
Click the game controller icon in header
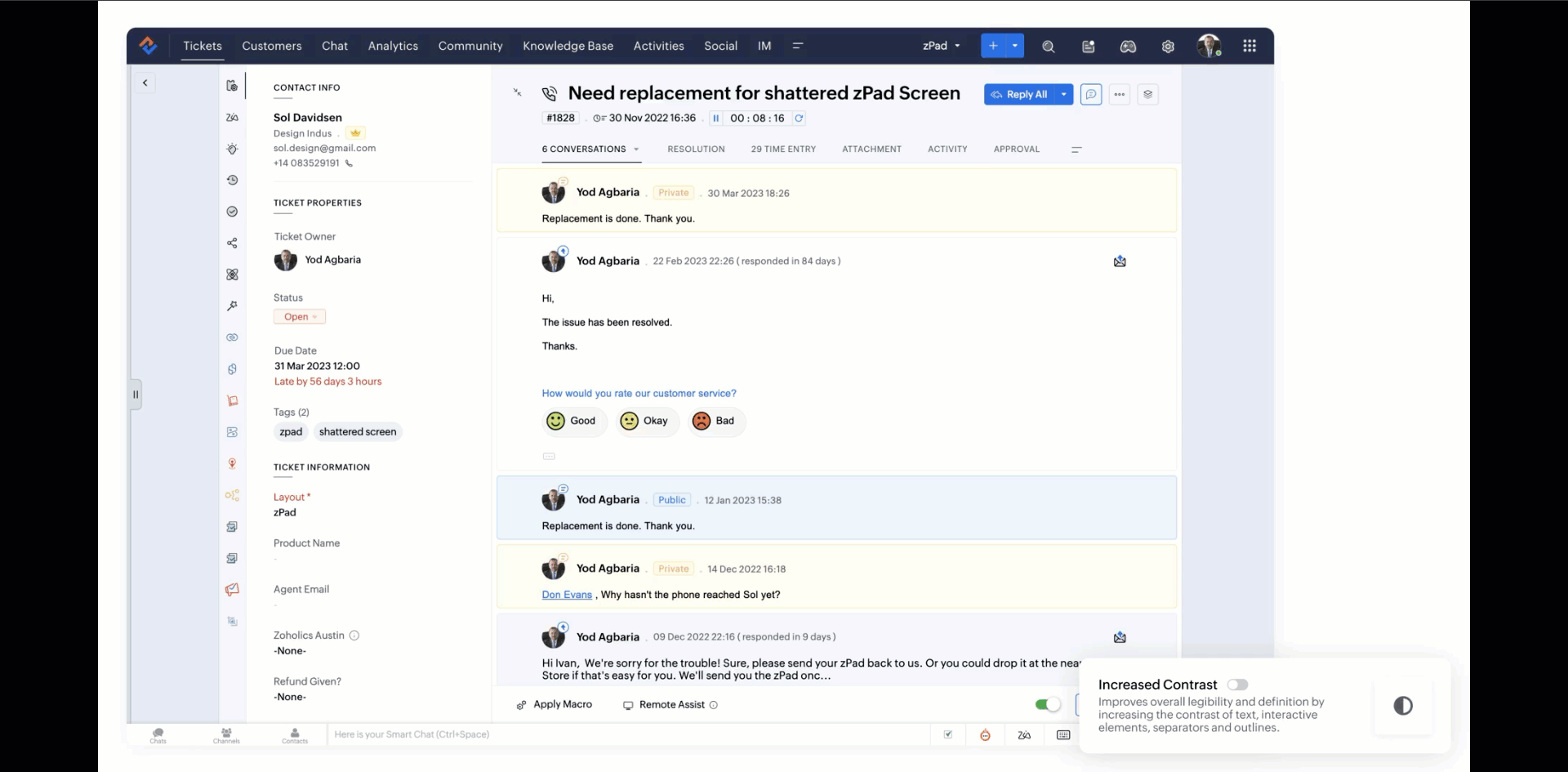(x=1128, y=47)
